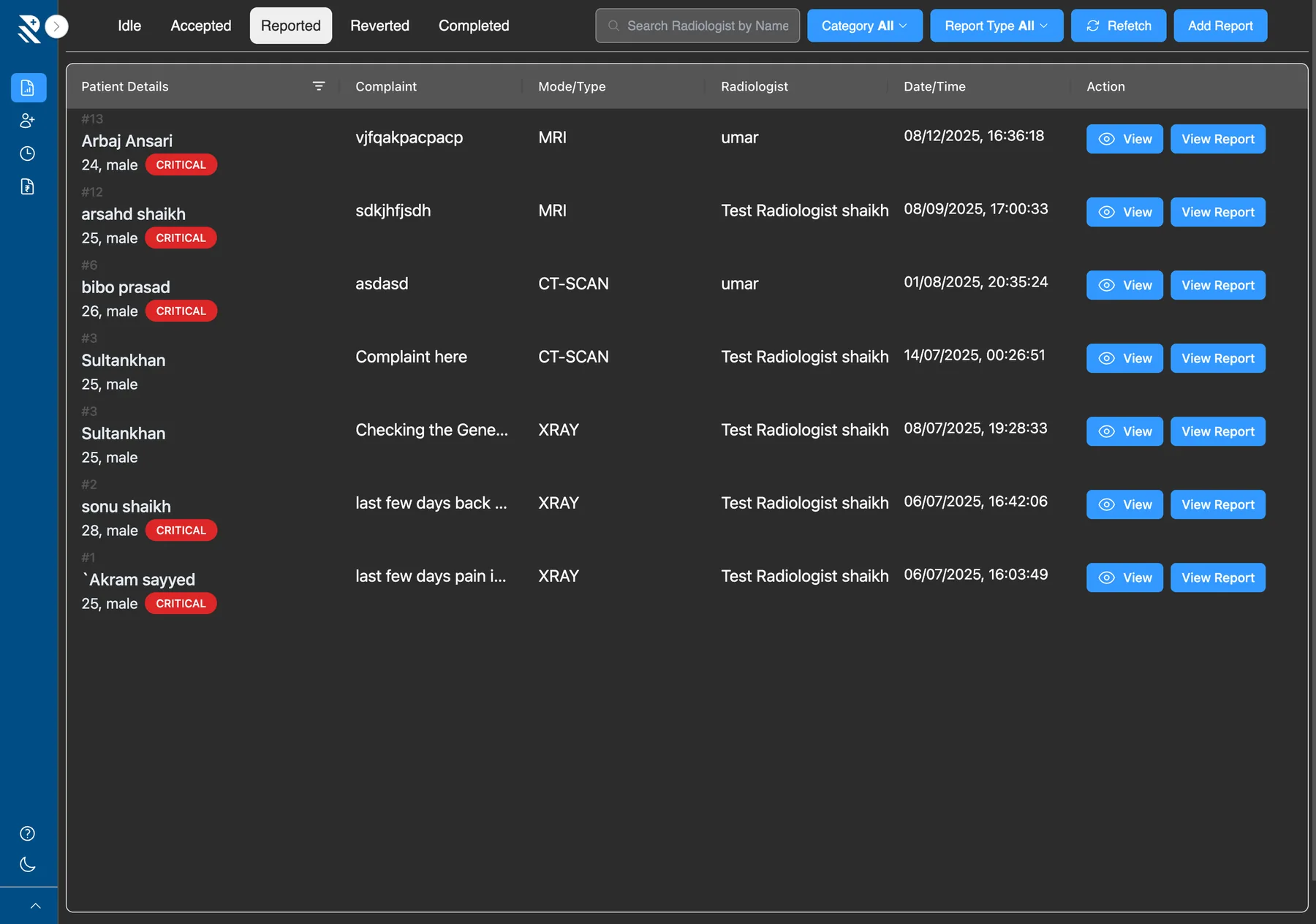View bibo prasad's case with eye button
The image size is (1316, 924).
(1124, 285)
